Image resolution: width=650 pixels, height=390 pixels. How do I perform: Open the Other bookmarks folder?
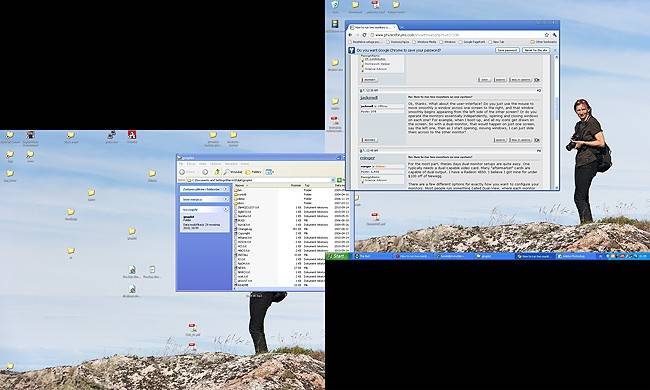(543, 42)
